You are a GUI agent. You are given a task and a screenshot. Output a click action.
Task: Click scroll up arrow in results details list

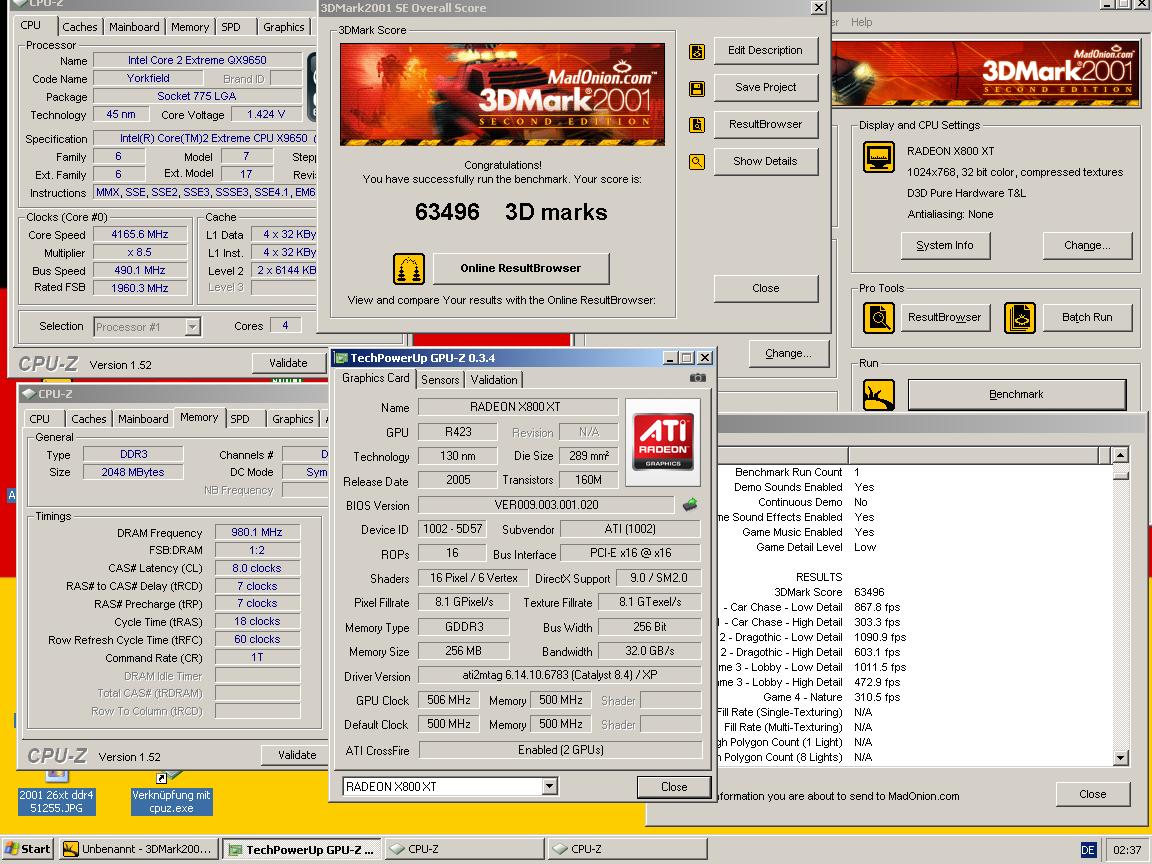pos(1120,455)
